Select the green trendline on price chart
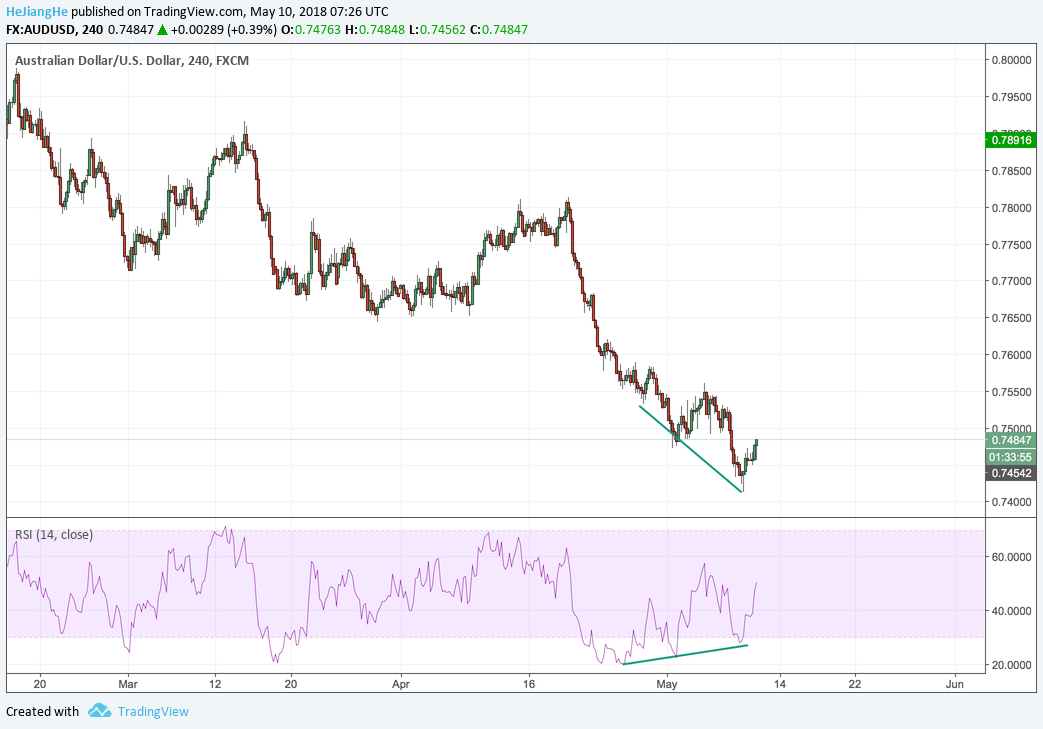Screen dimensions: 1043x729 [690, 449]
